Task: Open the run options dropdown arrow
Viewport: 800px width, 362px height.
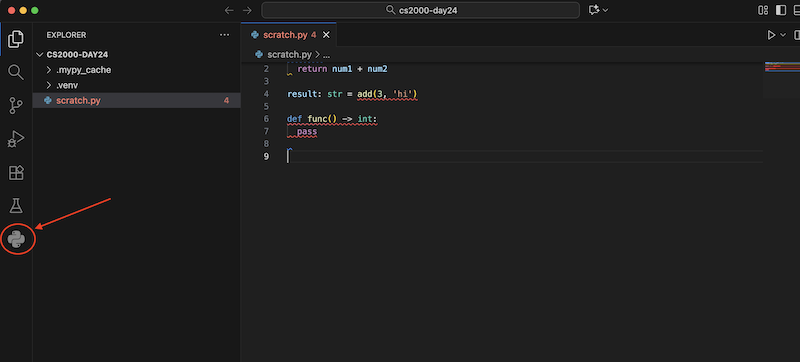Action: coord(783,35)
